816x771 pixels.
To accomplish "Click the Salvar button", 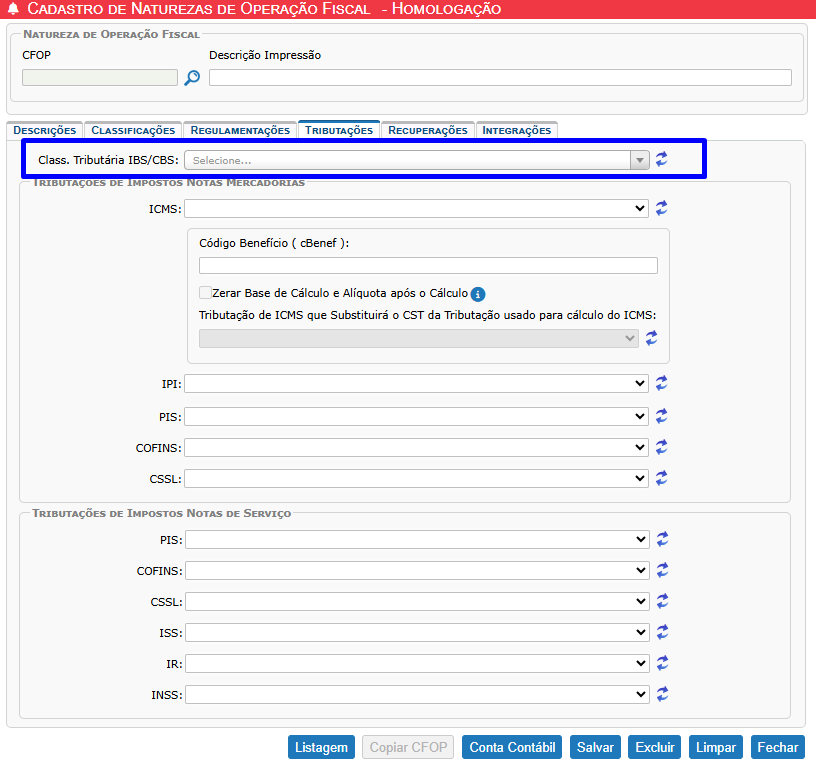I will [x=595, y=747].
